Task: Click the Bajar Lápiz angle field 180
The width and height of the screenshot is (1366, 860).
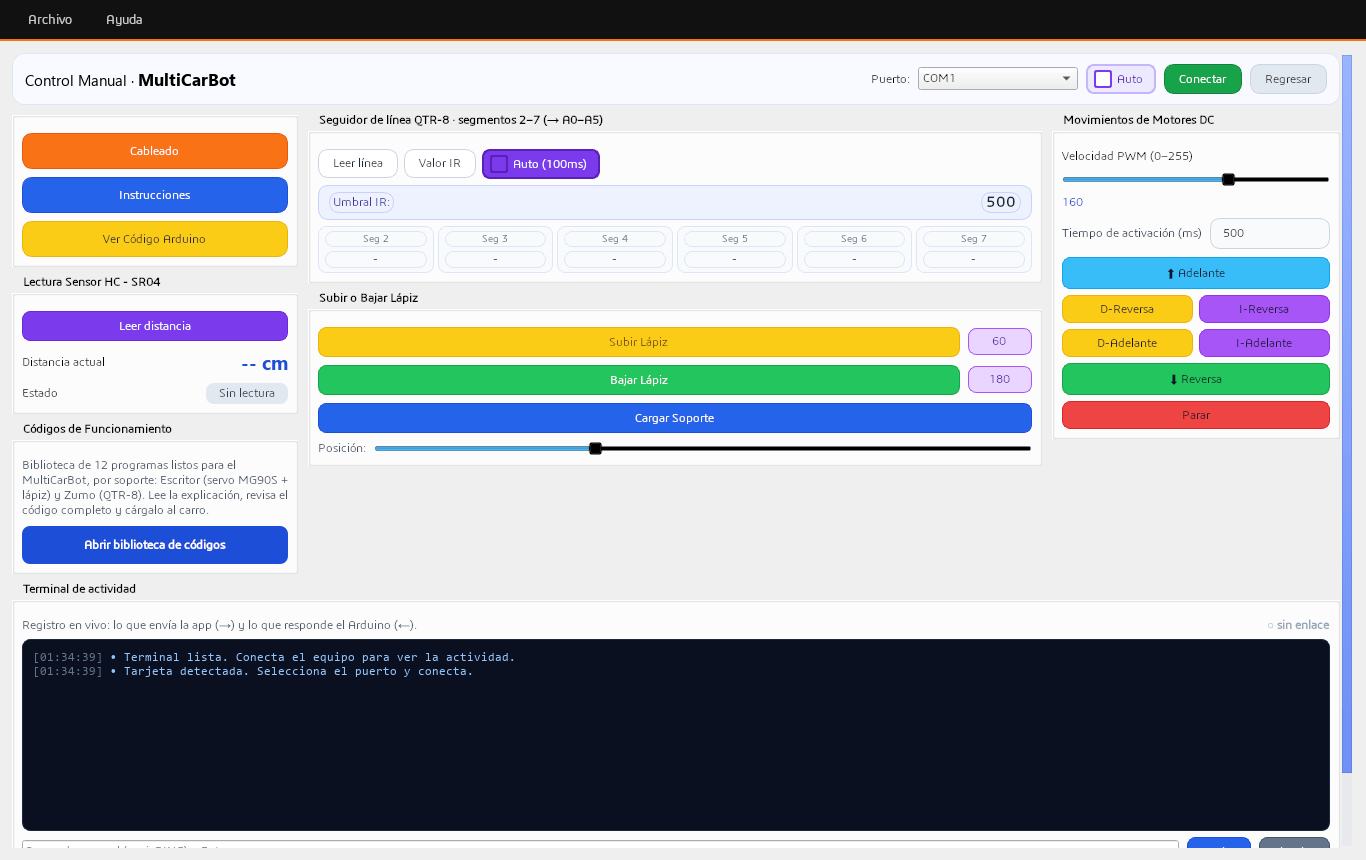Action: pos(999,379)
